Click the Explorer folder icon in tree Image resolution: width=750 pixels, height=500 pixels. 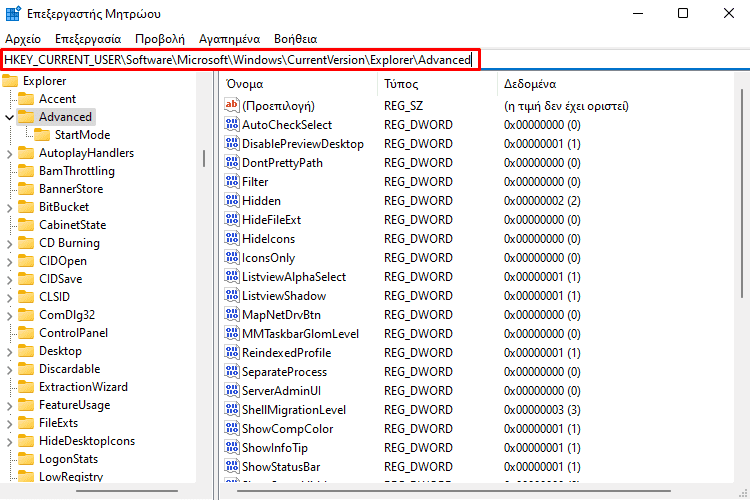pos(10,81)
